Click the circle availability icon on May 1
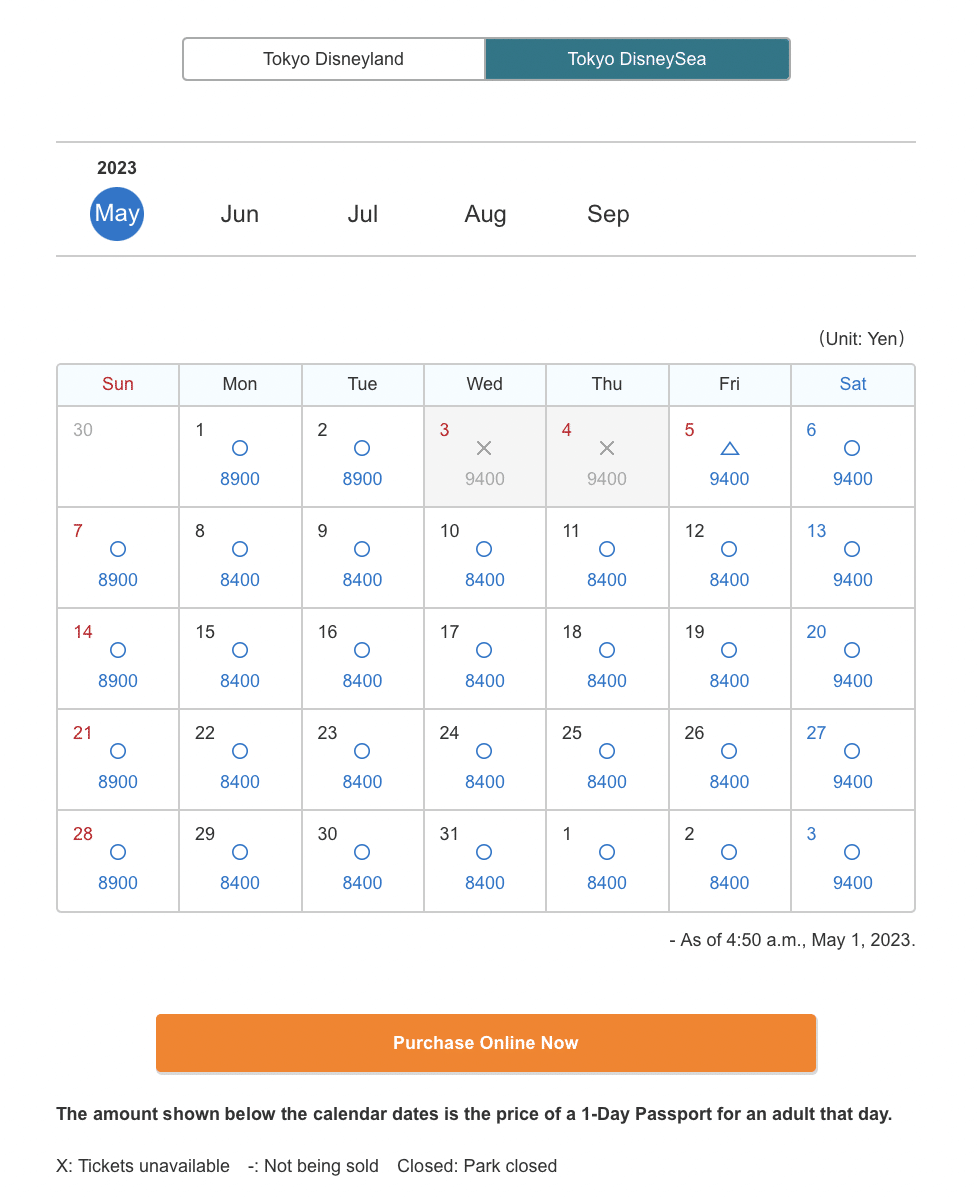The height and width of the screenshot is (1200, 978). tap(240, 448)
